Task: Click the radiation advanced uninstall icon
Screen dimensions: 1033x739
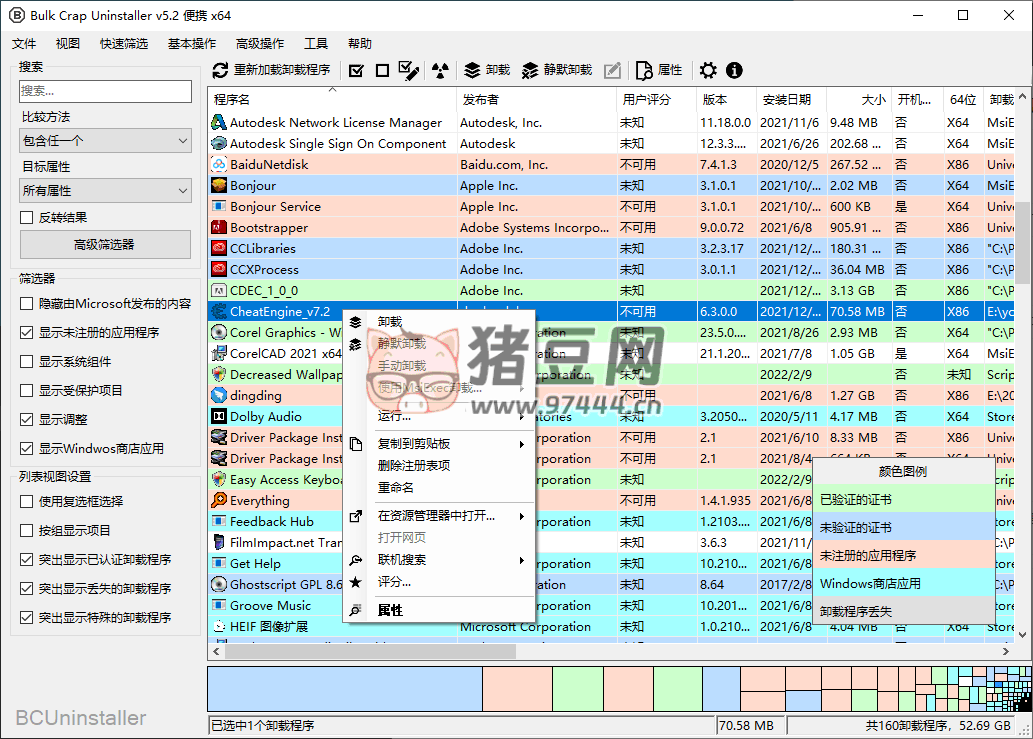Action: (x=440, y=70)
